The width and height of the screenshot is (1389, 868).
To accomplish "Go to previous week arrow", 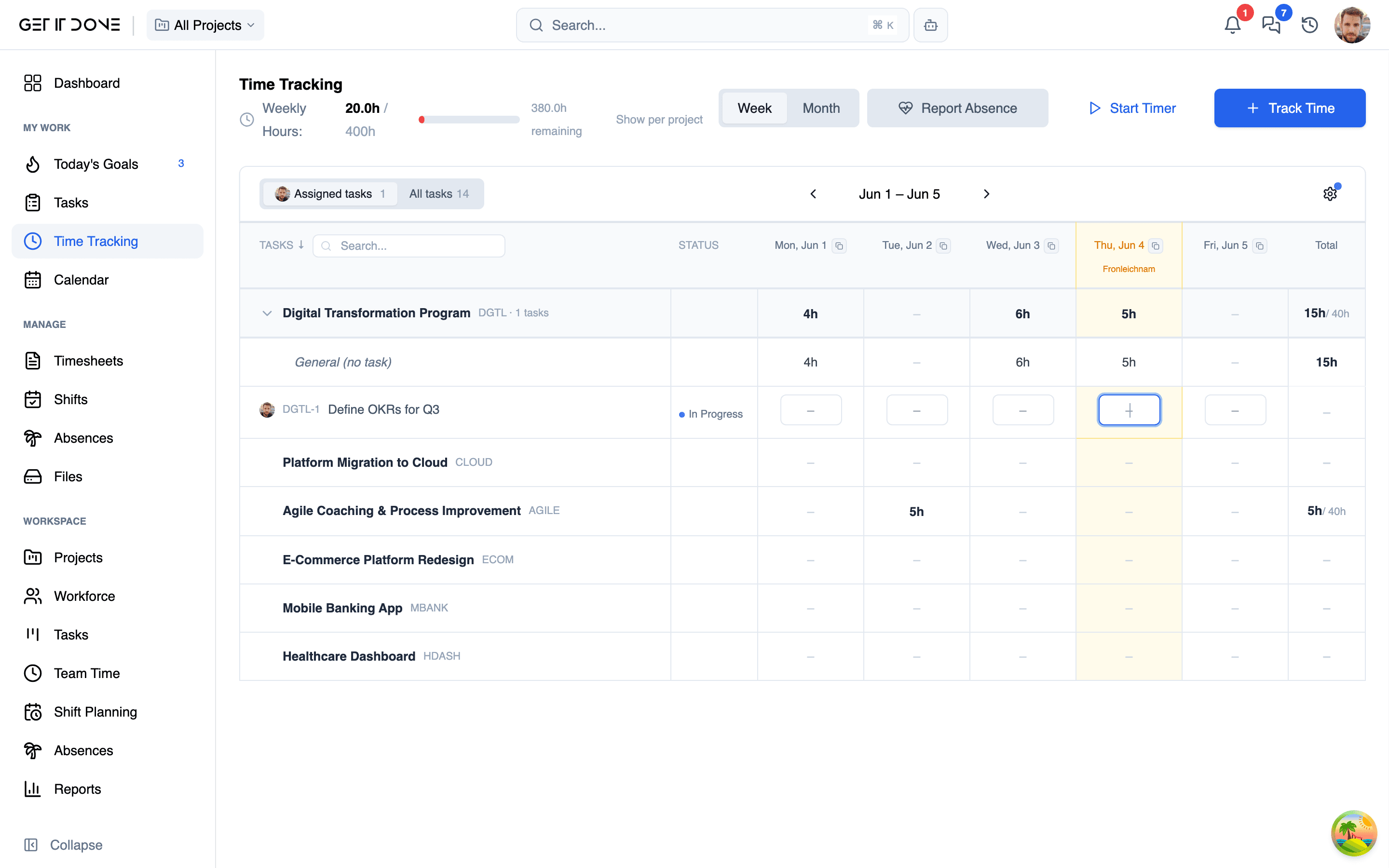I will tap(813, 194).
